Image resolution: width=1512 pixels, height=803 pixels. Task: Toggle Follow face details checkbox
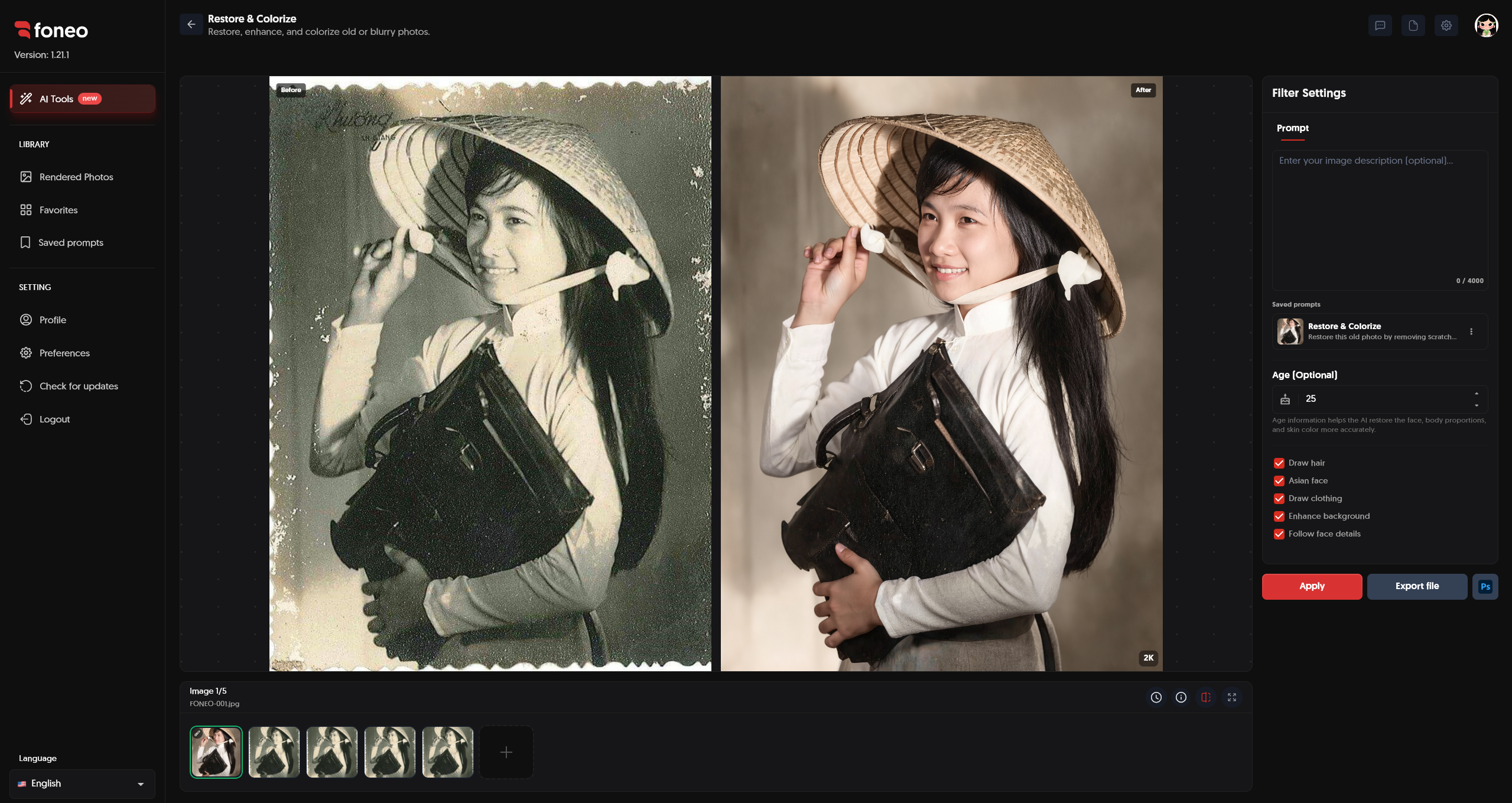tap(1279, 534)
